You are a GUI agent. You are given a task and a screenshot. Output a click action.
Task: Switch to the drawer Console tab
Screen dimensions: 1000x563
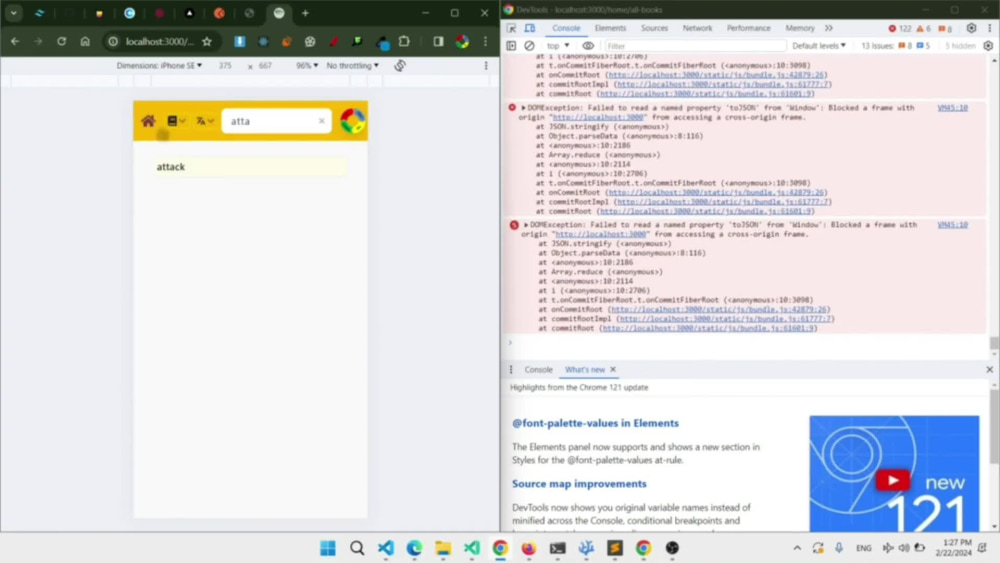(x=538, y=370)
